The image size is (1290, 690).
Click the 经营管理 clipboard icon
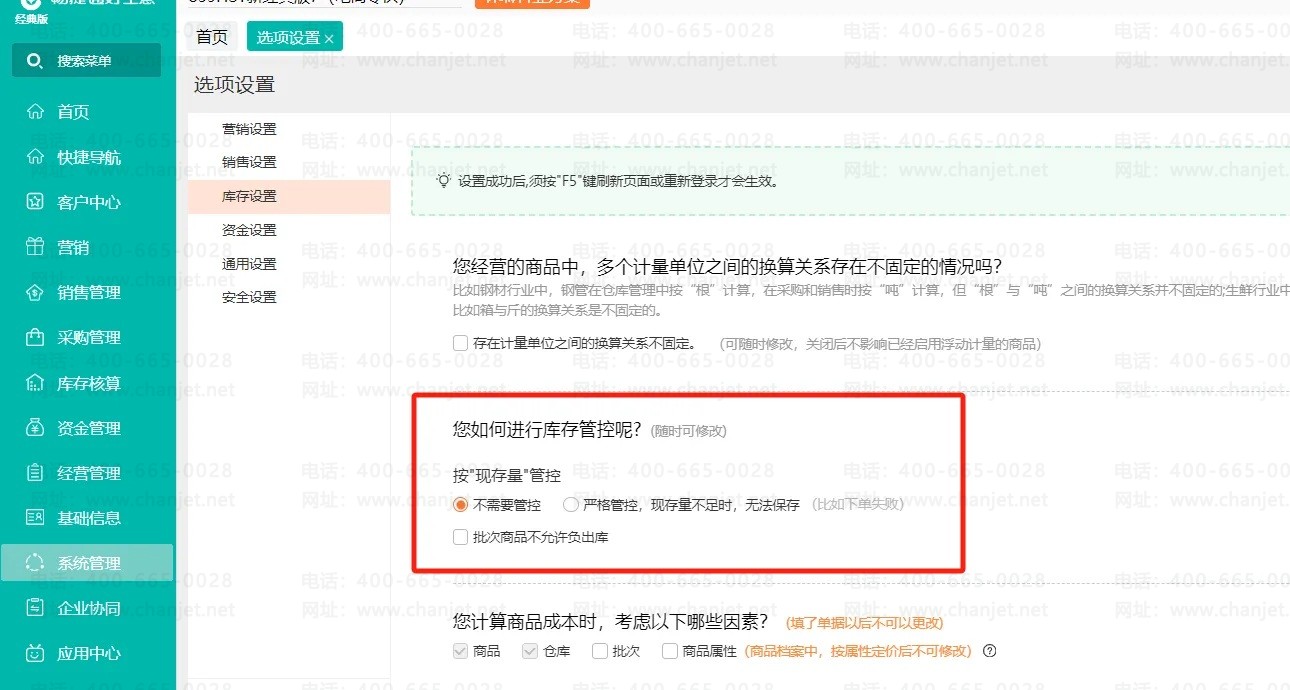click(36, 473)
